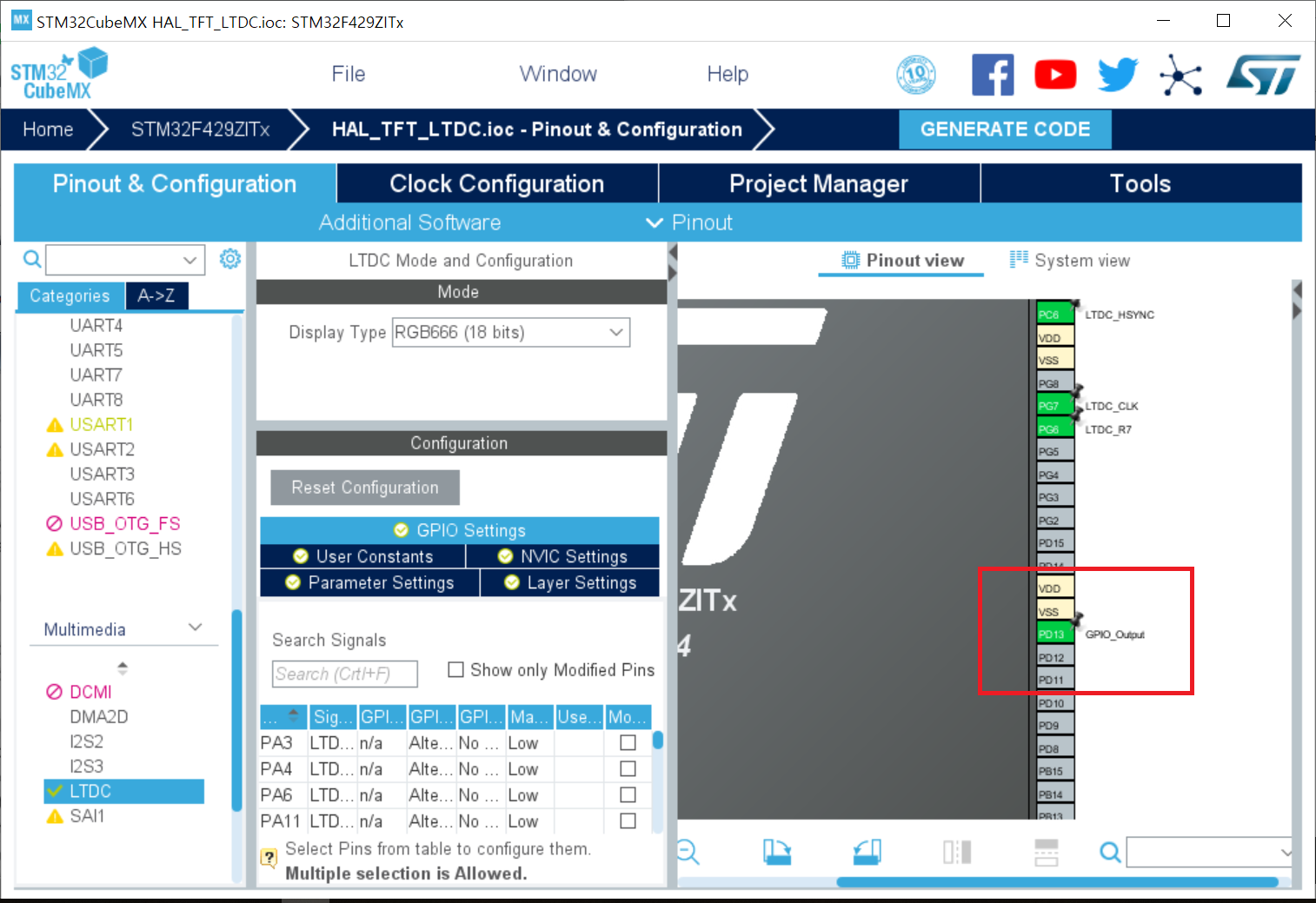Select the PC6 LTDC_HSYNC pin
Image resolution: width=1316 pixels, height=903 pixels.
point(1055,315)
